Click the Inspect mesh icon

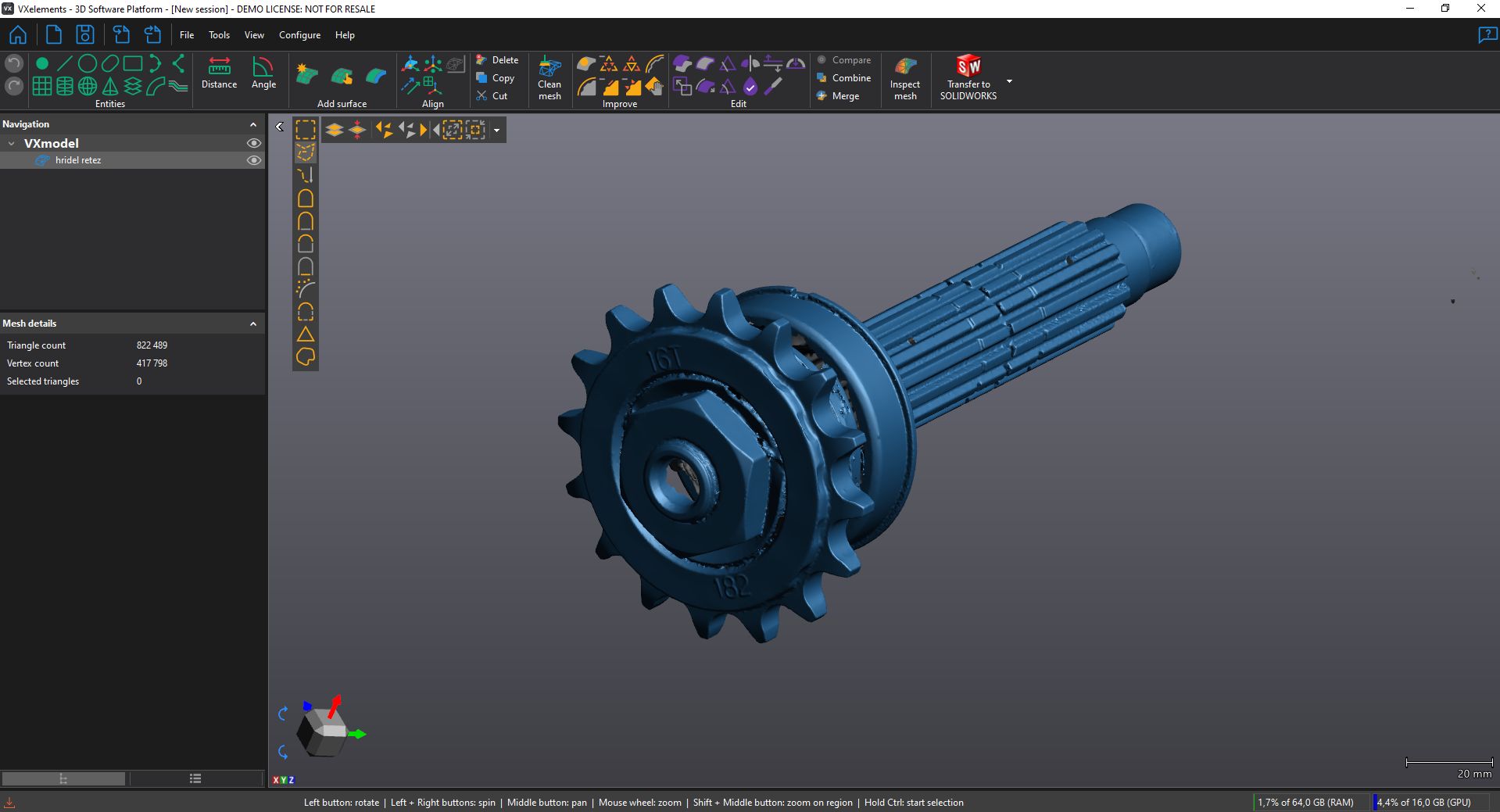904,77
